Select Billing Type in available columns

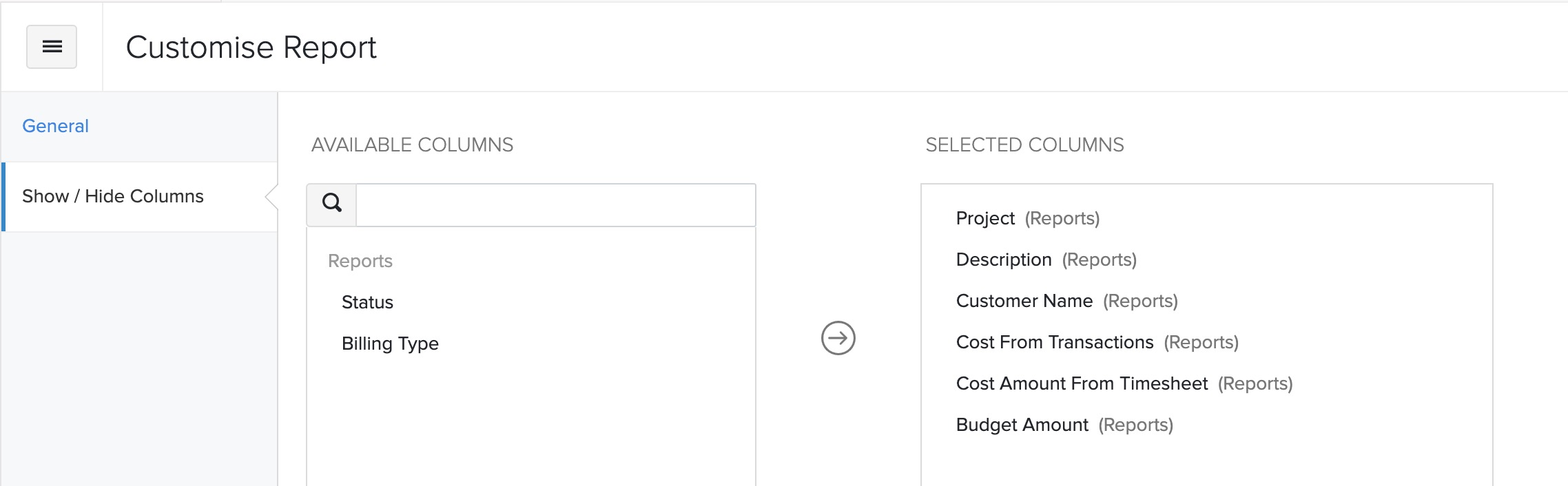click(x=390, y=344)
